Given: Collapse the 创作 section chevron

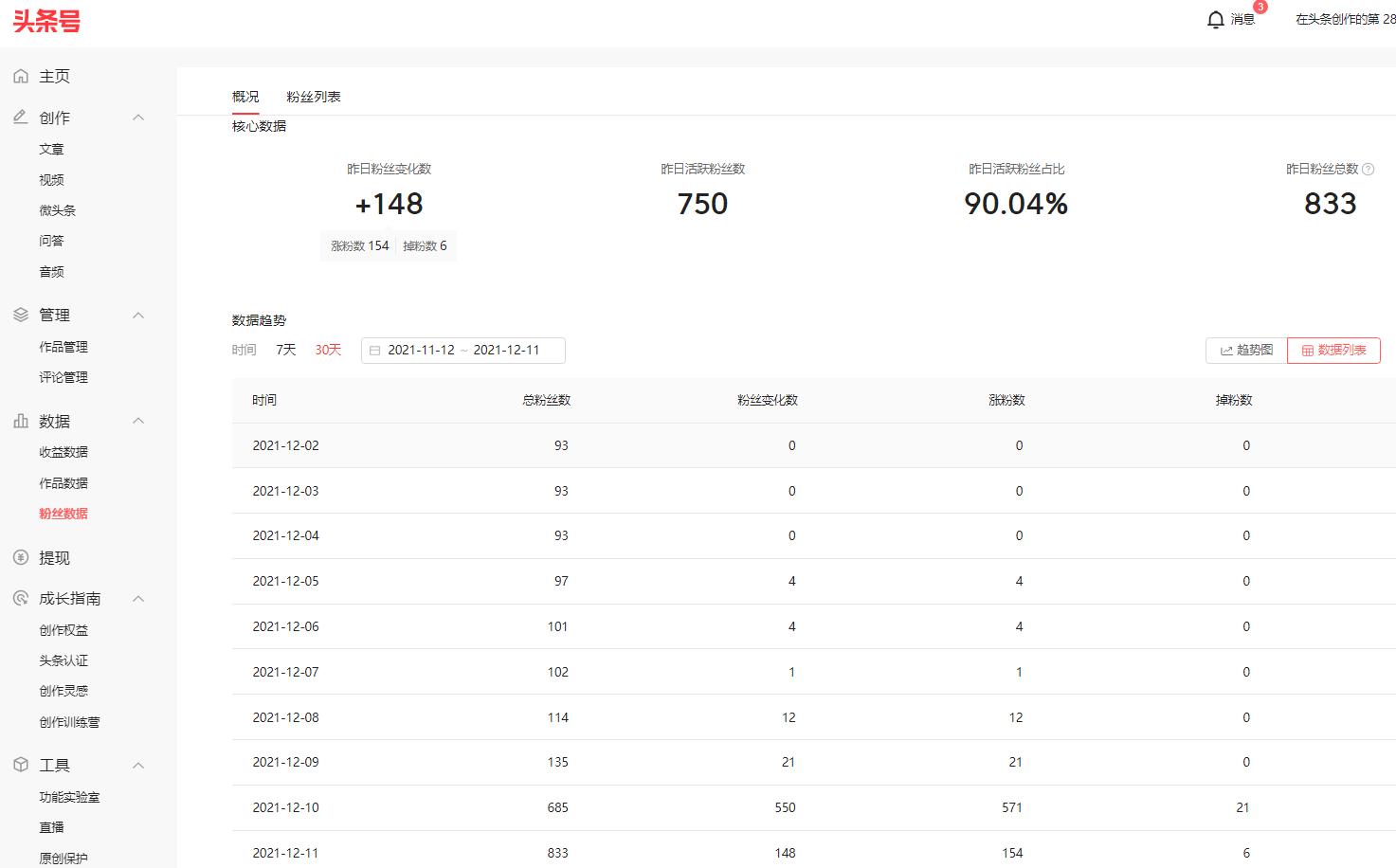Looking at the screenshot, I should [138, 118].
